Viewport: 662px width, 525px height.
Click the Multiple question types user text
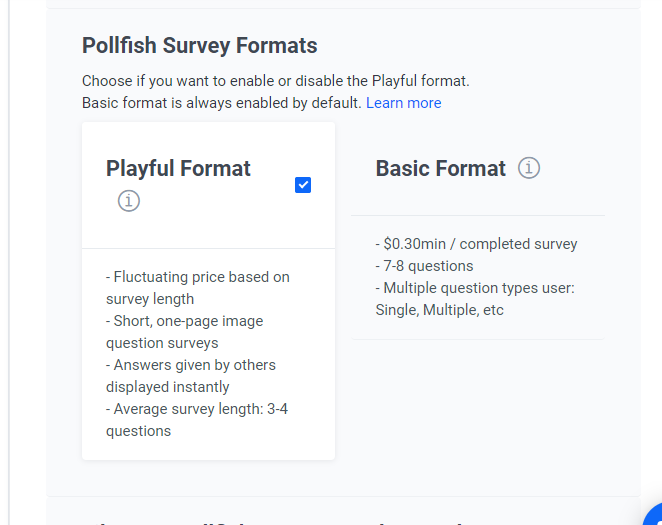(474, 288)
